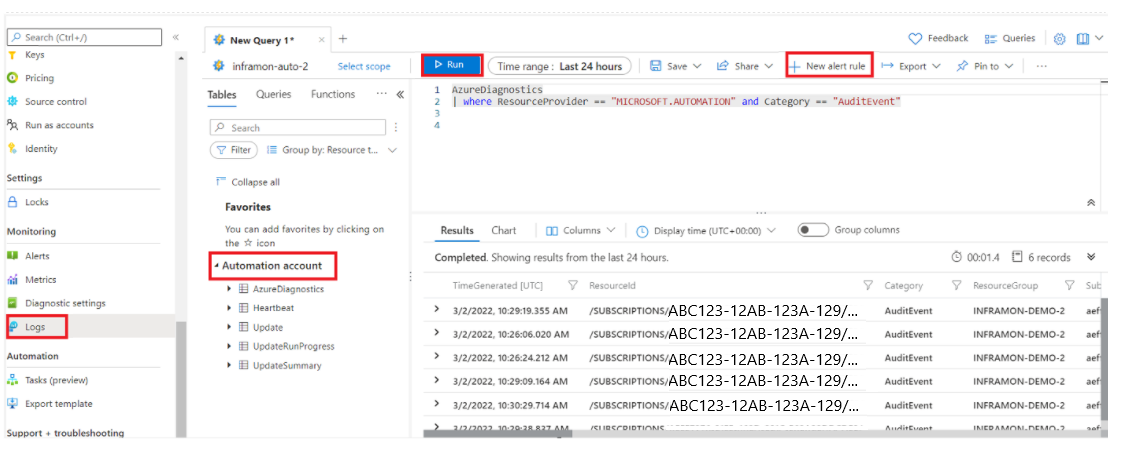Collapse the tables pane with double chevron
1121x452 pixels.
pyautogui.click(x=400, y=95)
